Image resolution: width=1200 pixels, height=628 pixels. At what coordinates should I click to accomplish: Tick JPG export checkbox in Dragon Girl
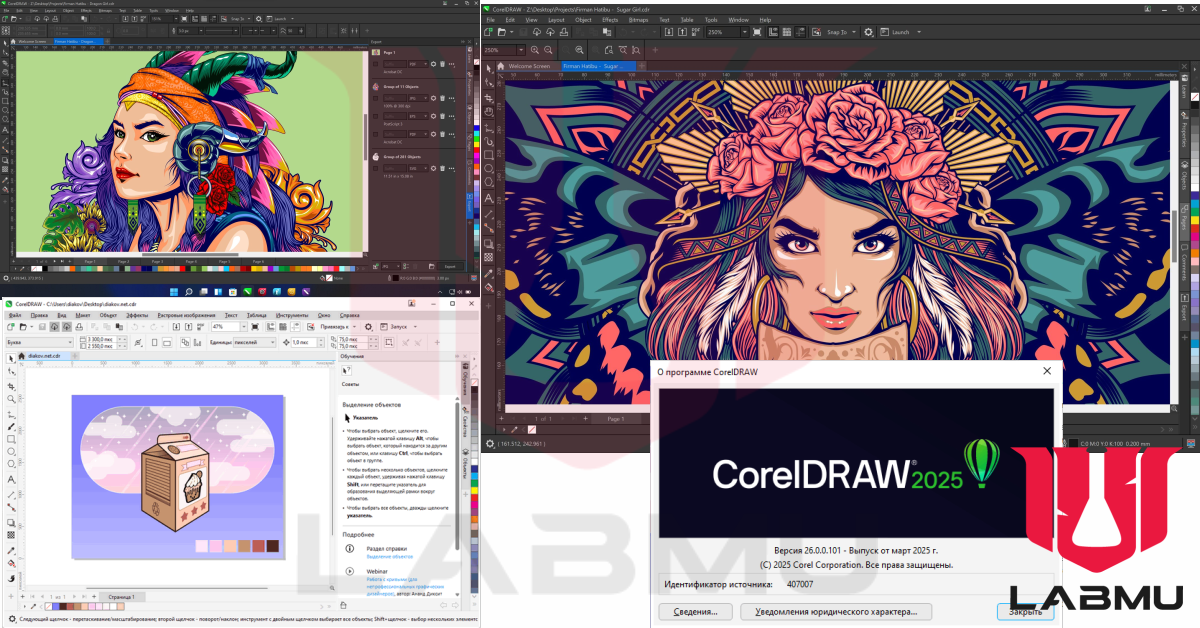click(375, 98)
